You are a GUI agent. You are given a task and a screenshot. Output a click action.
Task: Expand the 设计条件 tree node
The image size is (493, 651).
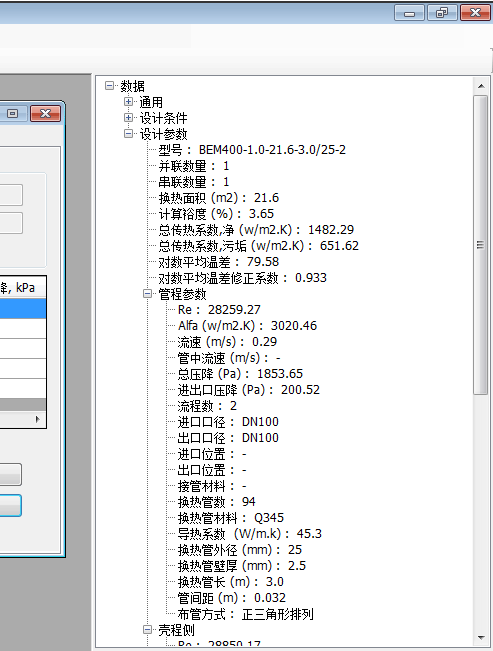coord(128,118)
